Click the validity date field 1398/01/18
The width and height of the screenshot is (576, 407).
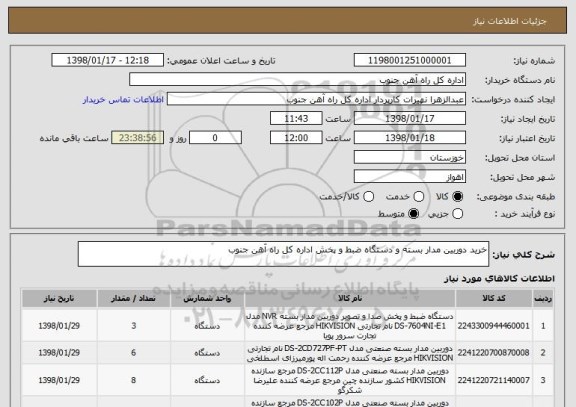tap(410, 138)
